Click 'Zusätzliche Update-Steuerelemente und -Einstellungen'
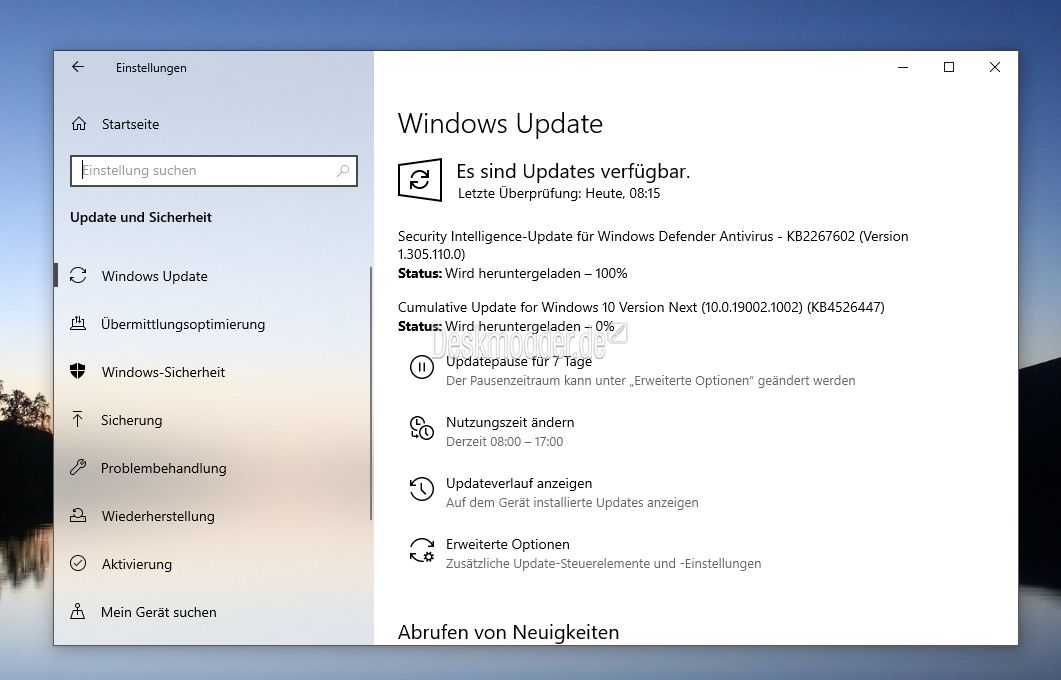The width and height of the screenshot is (1061, 680). 604,564
